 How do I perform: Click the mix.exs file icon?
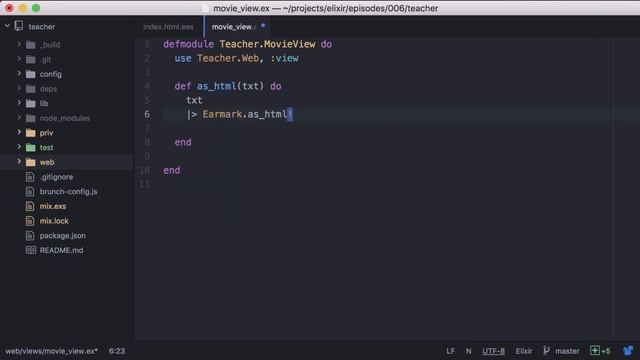pyautogui.click(x=30, y=206)
